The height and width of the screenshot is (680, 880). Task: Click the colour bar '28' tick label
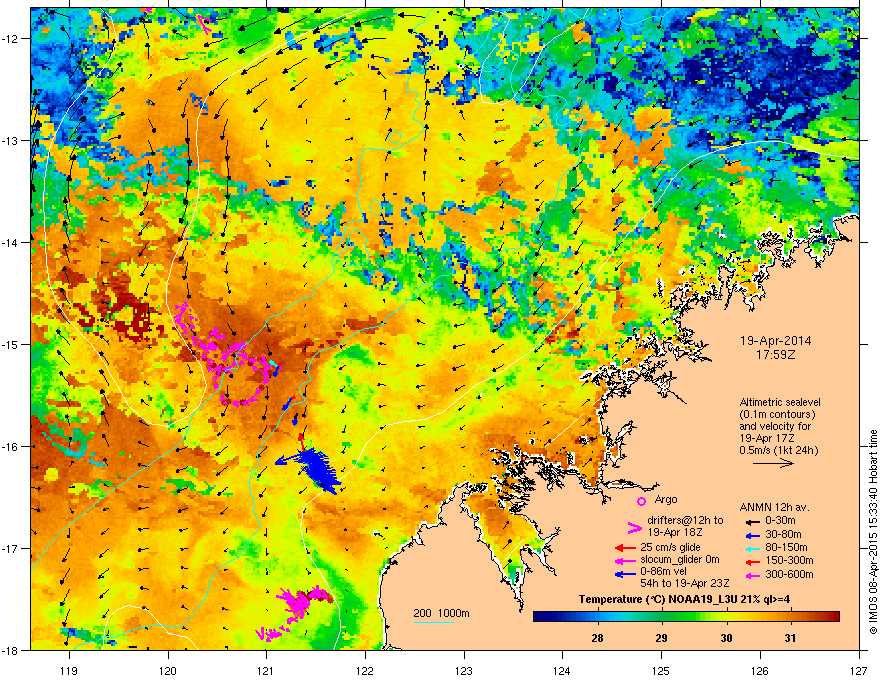click(x=597, y=638)
